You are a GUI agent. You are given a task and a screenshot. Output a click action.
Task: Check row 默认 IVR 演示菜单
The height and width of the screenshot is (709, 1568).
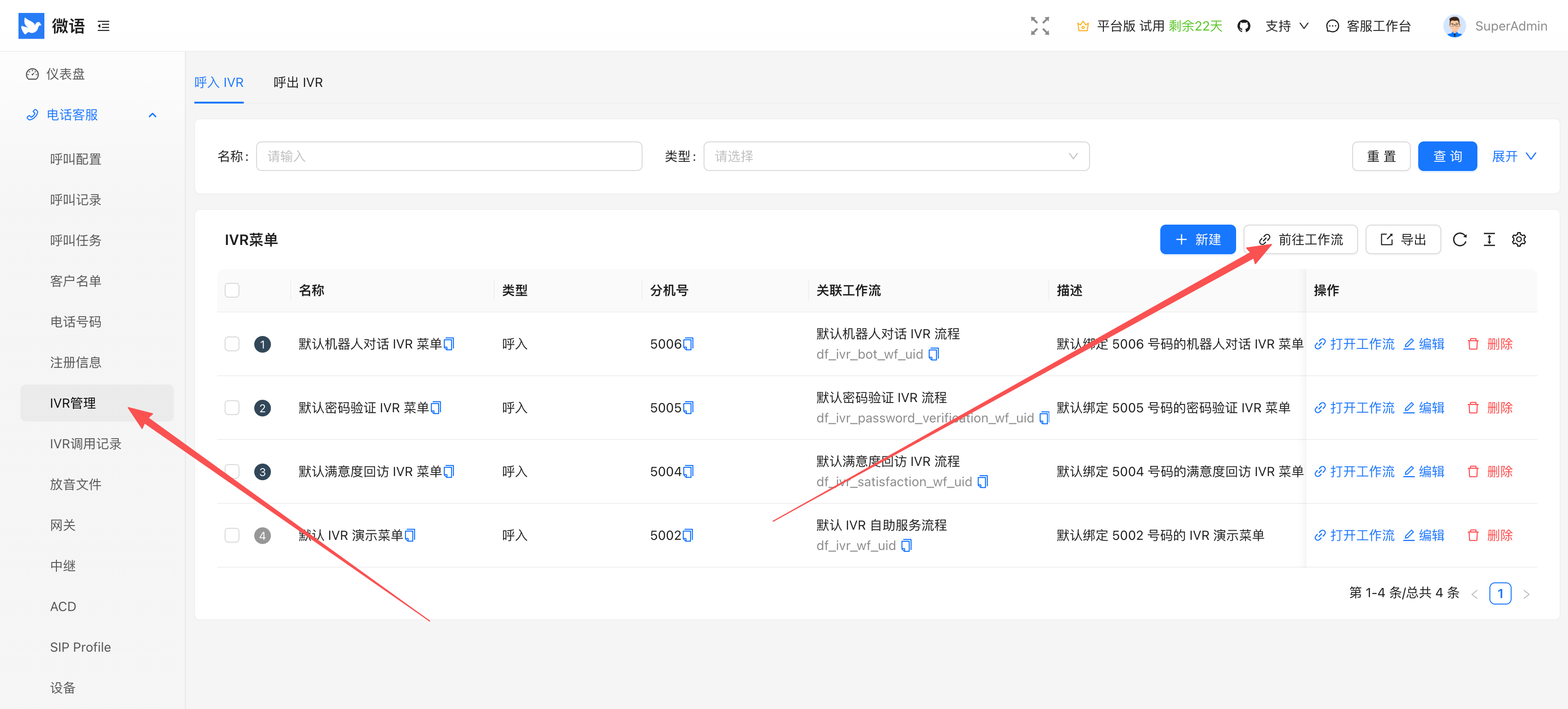click(232, 536)
